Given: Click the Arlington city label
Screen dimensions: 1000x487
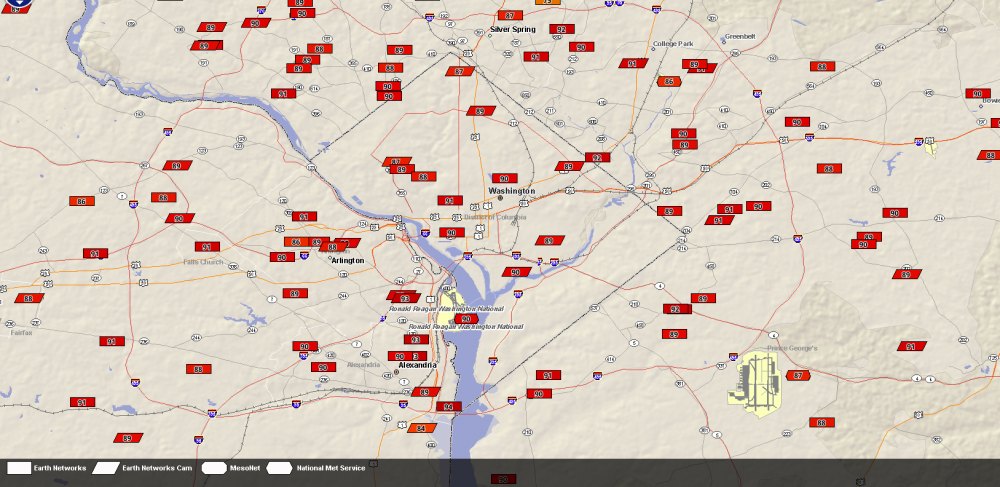Looking at the screenshot, I should click(348, 260).
